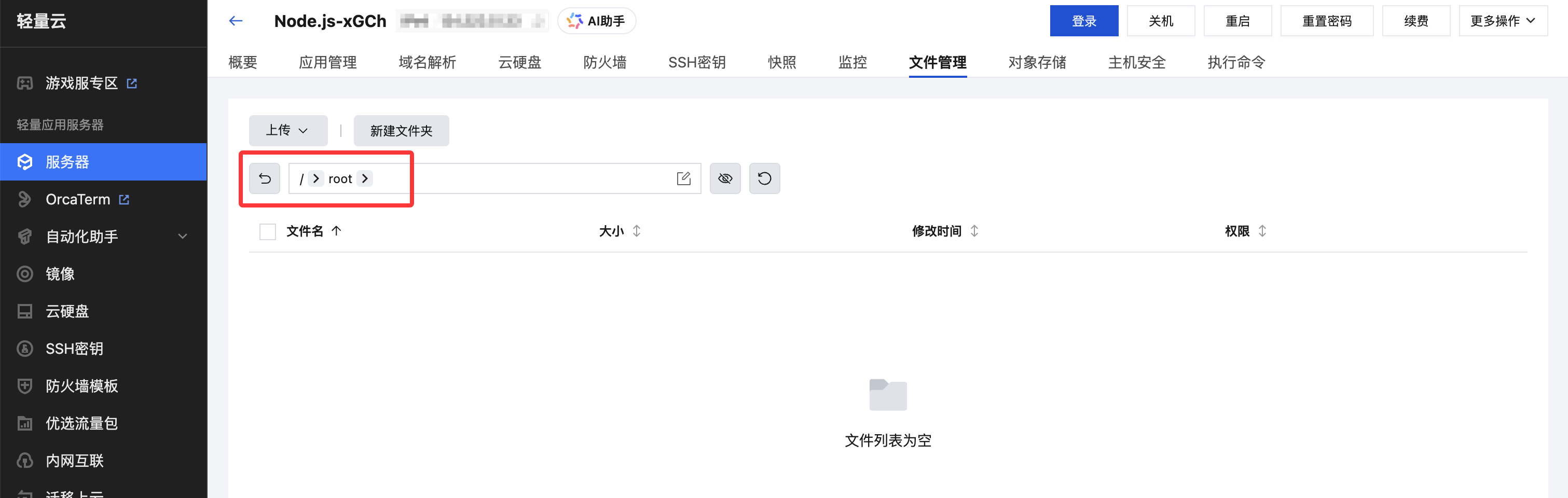Click the OrcaTerm sidebar icon

pos(25,199)
